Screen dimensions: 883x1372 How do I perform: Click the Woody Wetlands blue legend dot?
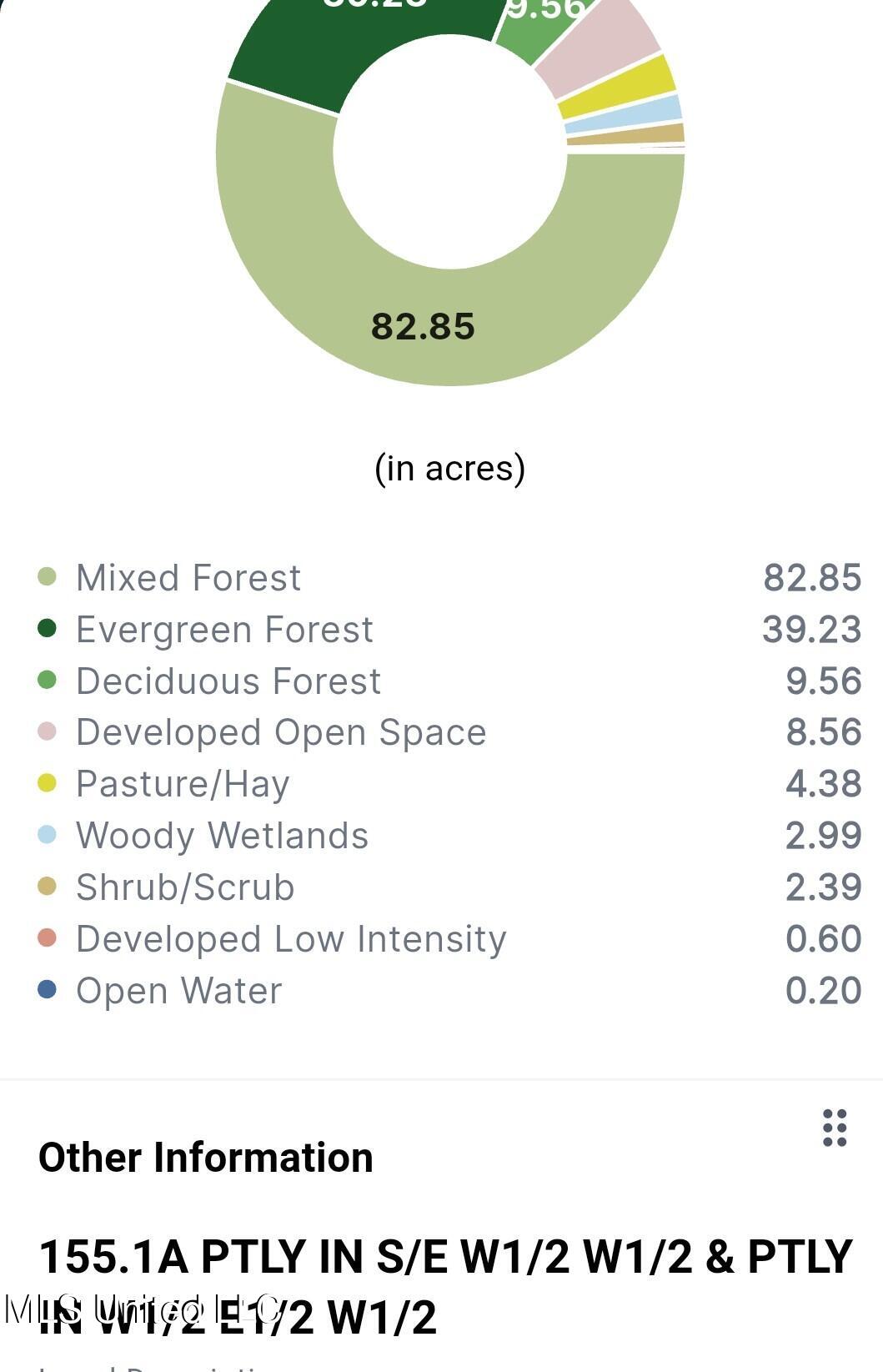(48, 835)
